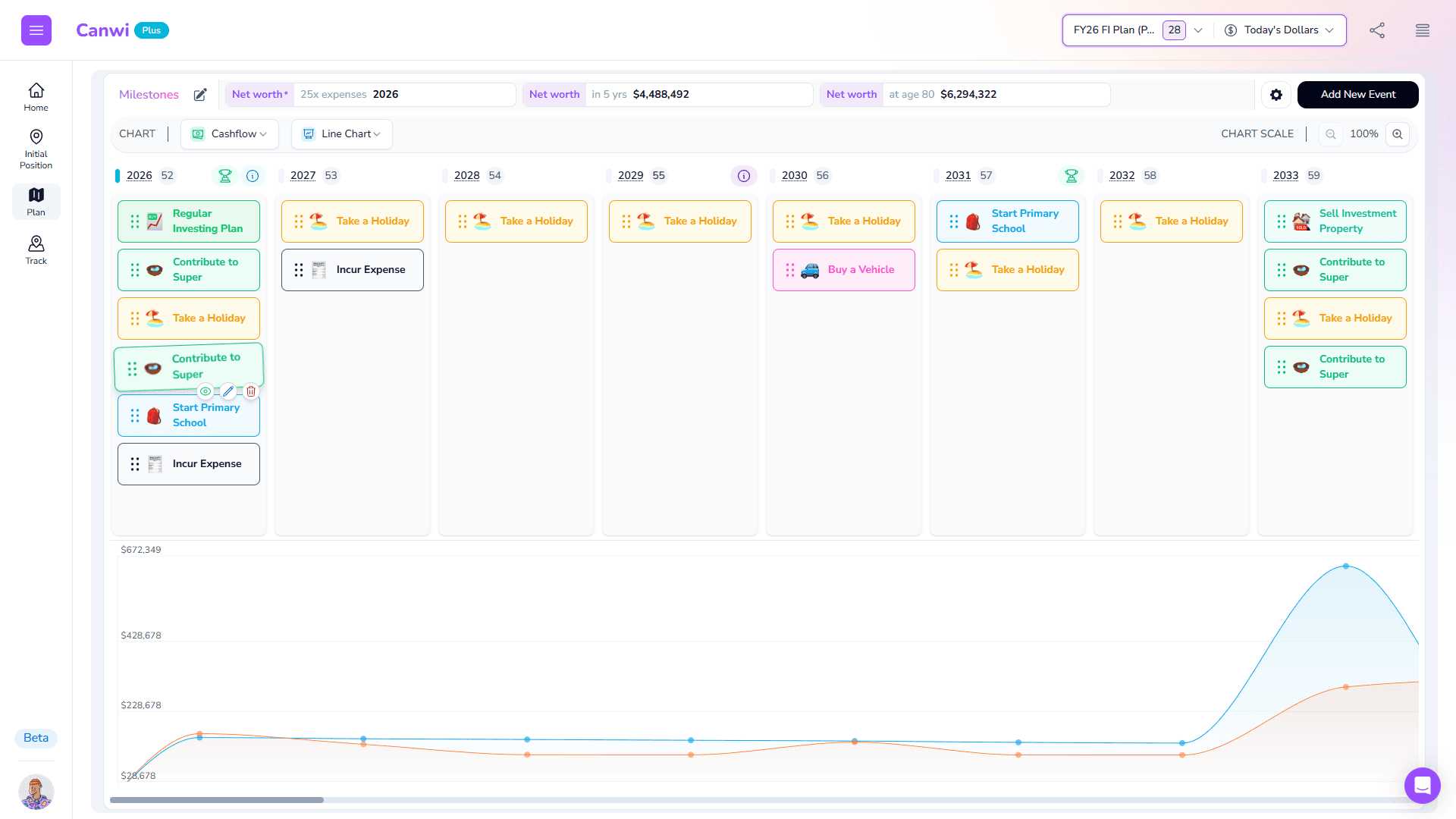The width and height of the screenshot is (1456, 819).
Task: Expand the Cashflow chart dropdown
Action: pyautogui.click(x=230, y=134)
